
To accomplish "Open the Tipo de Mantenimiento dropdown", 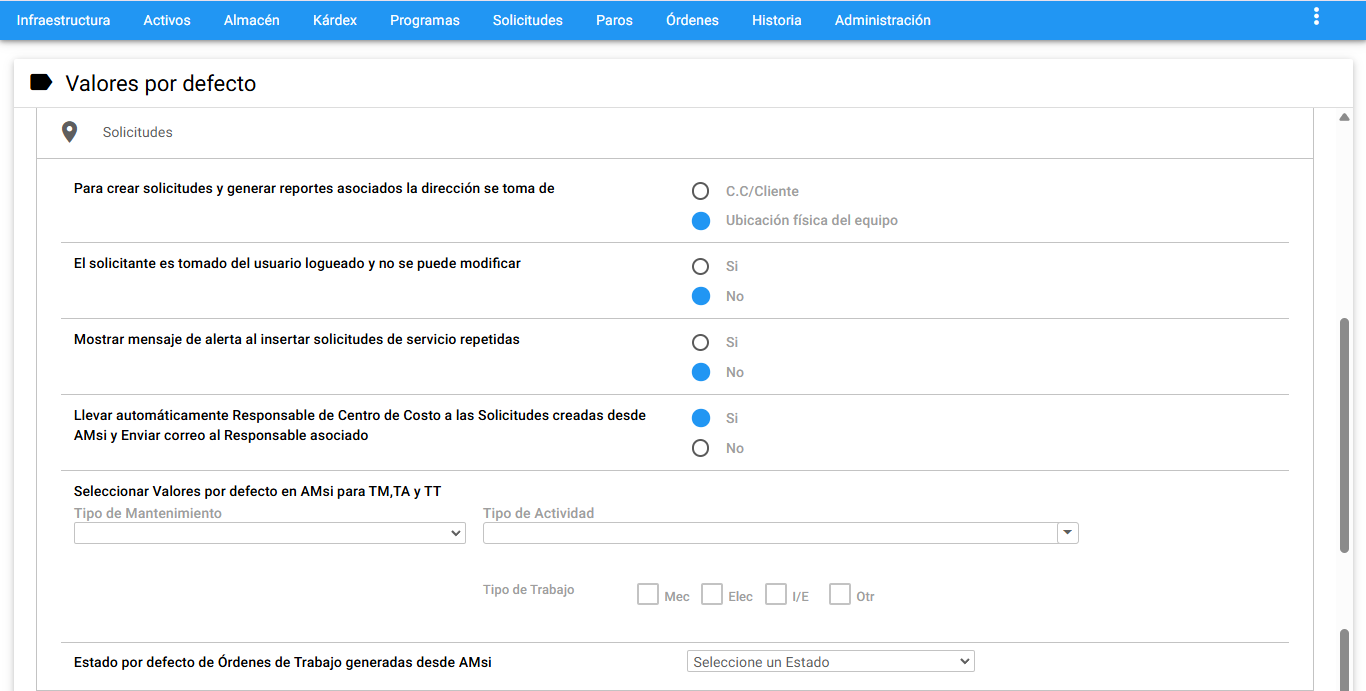I will coord(270,534).
